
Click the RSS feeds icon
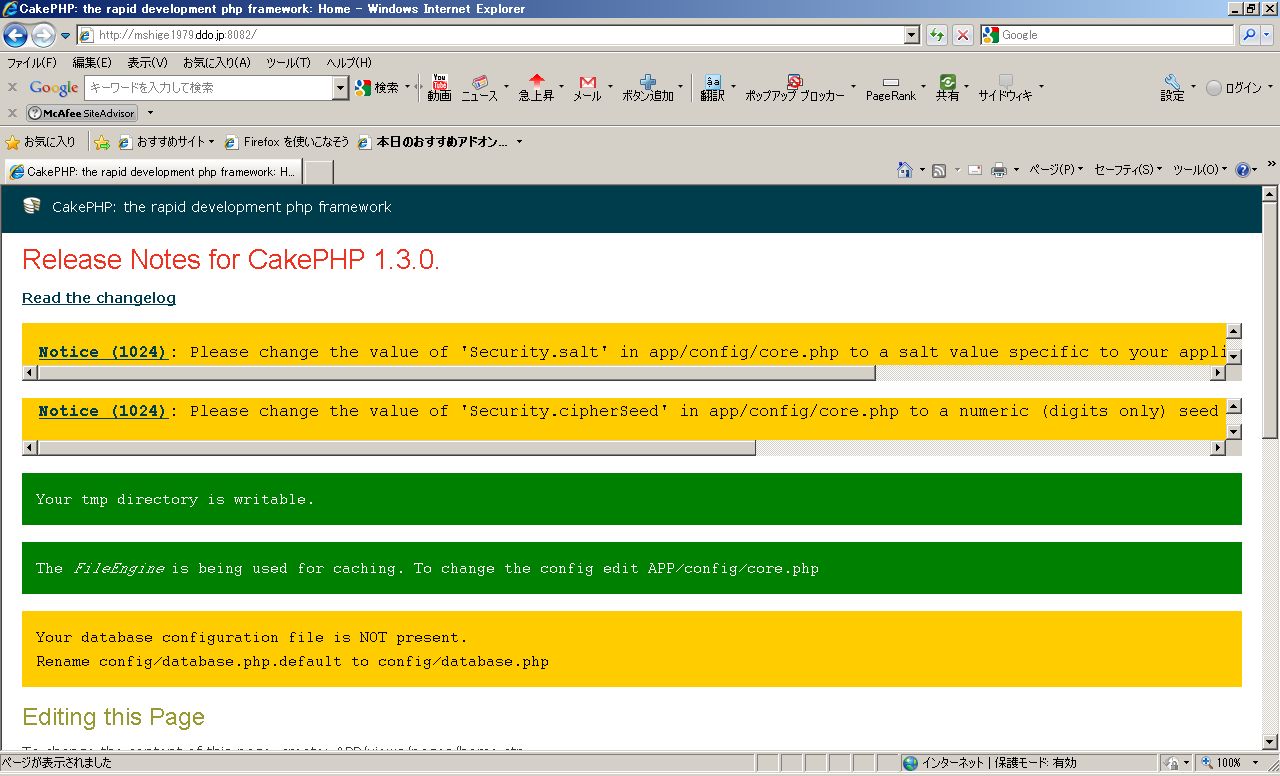[939, 170]
